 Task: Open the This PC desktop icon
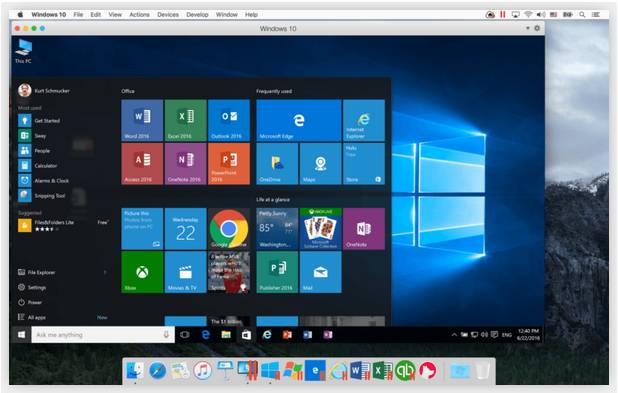coord(23,51)
